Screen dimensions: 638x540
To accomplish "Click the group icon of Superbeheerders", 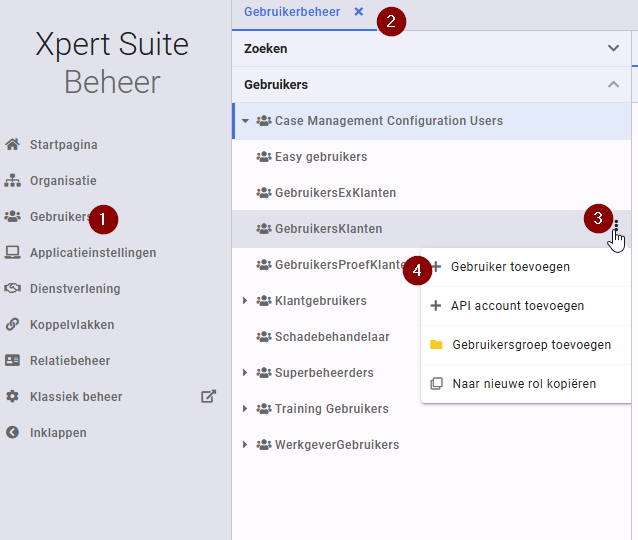I will [264, 372].
